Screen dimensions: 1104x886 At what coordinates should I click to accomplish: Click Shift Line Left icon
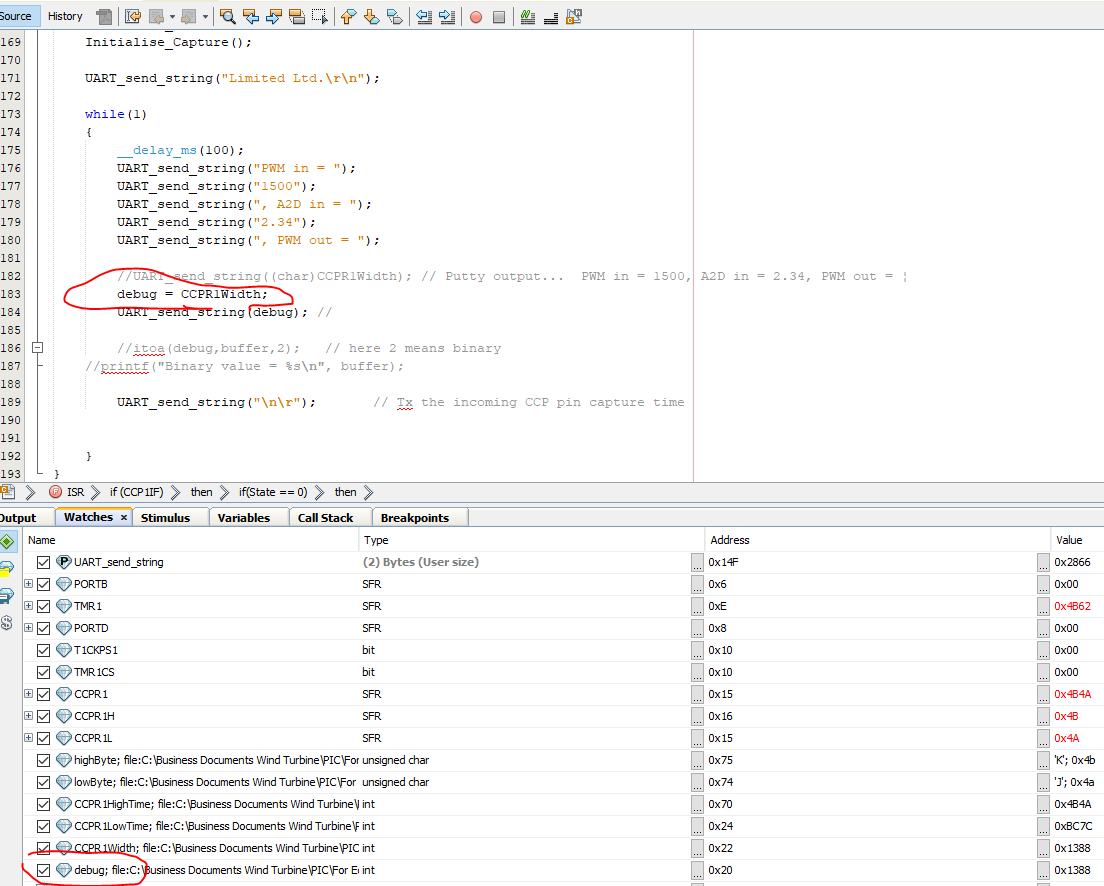click(x=424, y=16)
